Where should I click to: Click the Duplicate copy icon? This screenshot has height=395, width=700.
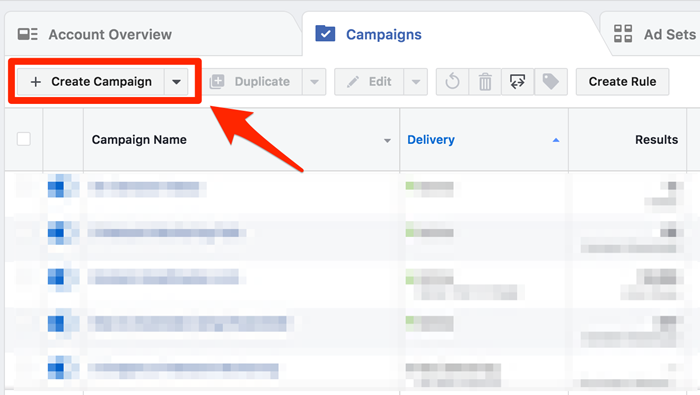coord(217,82)
